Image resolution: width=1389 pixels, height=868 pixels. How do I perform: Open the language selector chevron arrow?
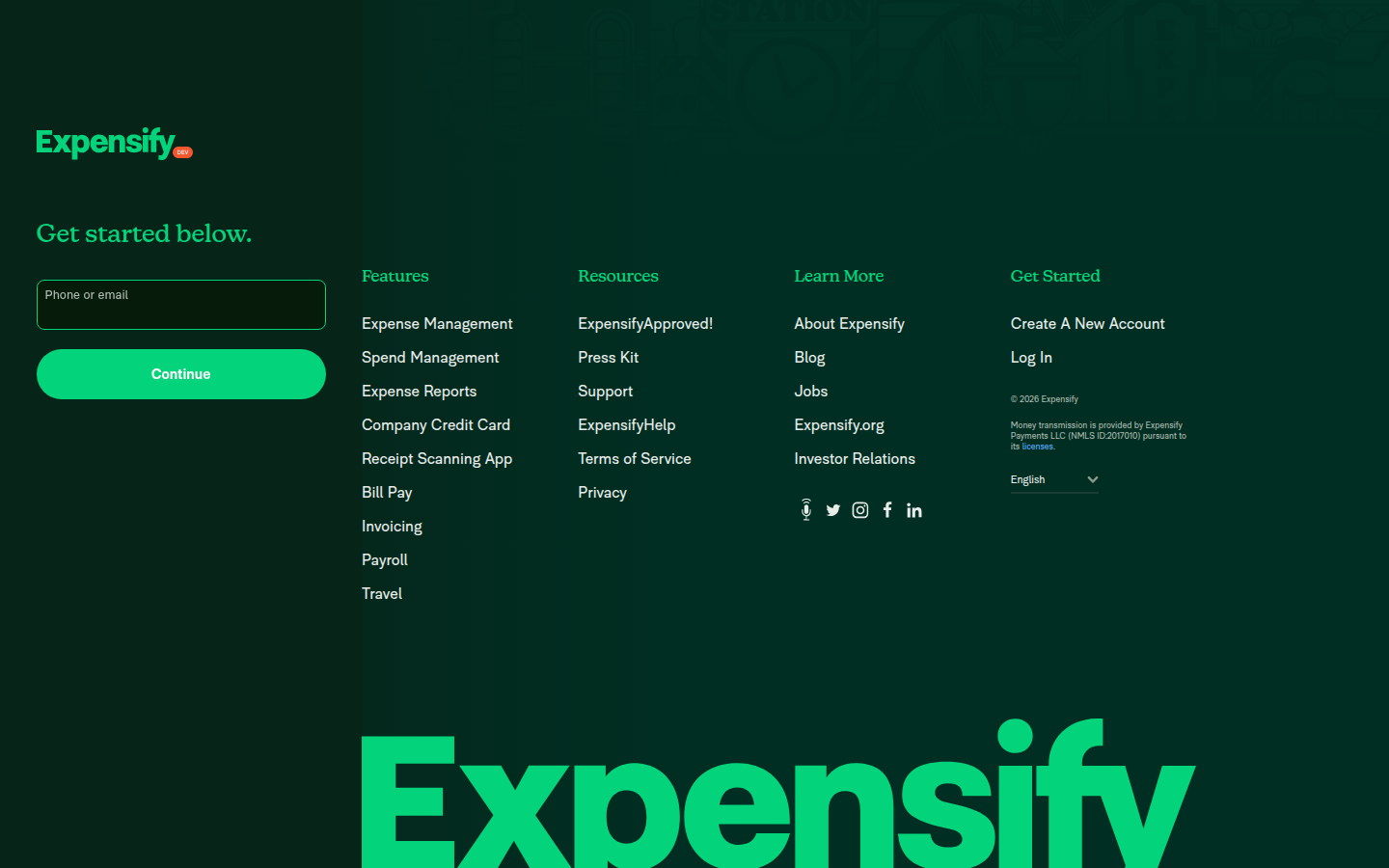pyautogui.click(x=1091, y=479)
